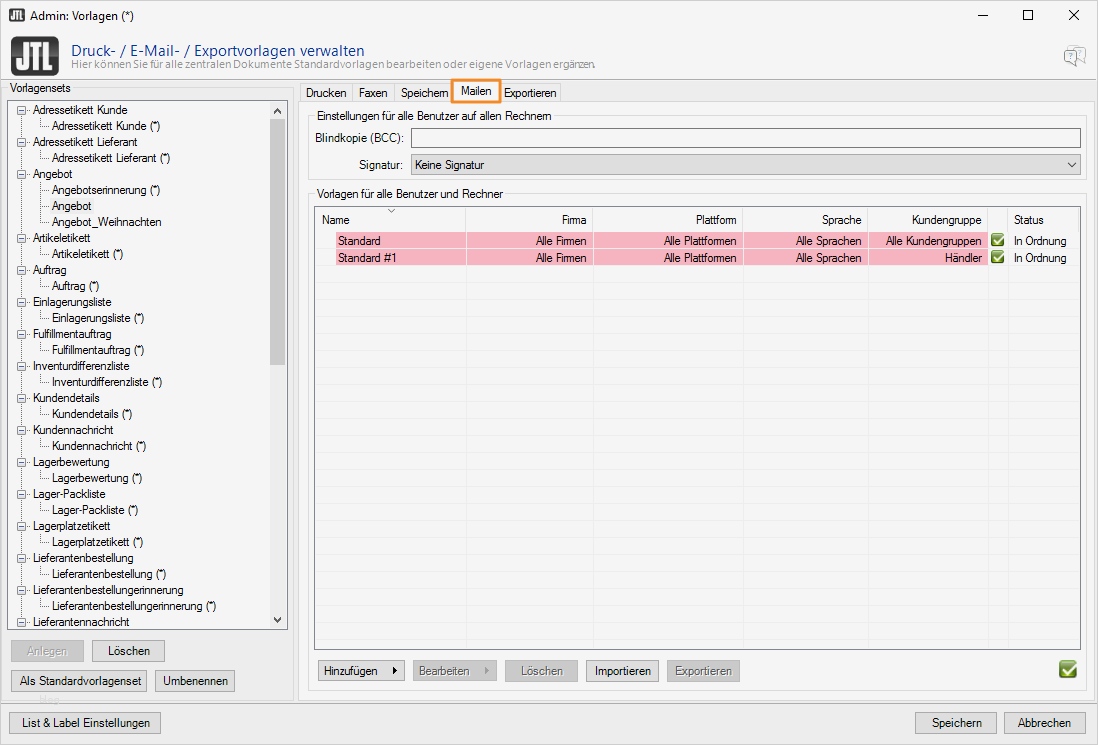Select the Standard template row
The width and height of the screenshot is (1098, 745).
[697, 240]
